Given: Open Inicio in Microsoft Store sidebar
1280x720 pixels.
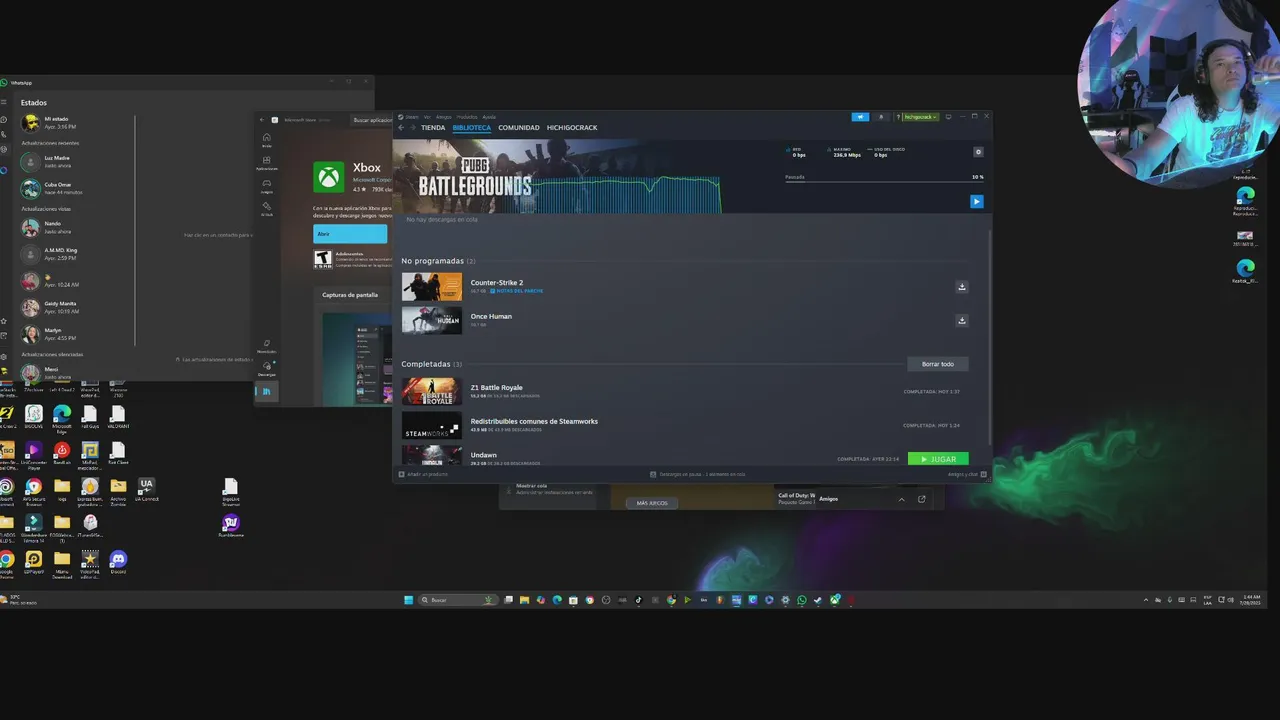Looking at the screenshot, I should (x=266, y=140).
